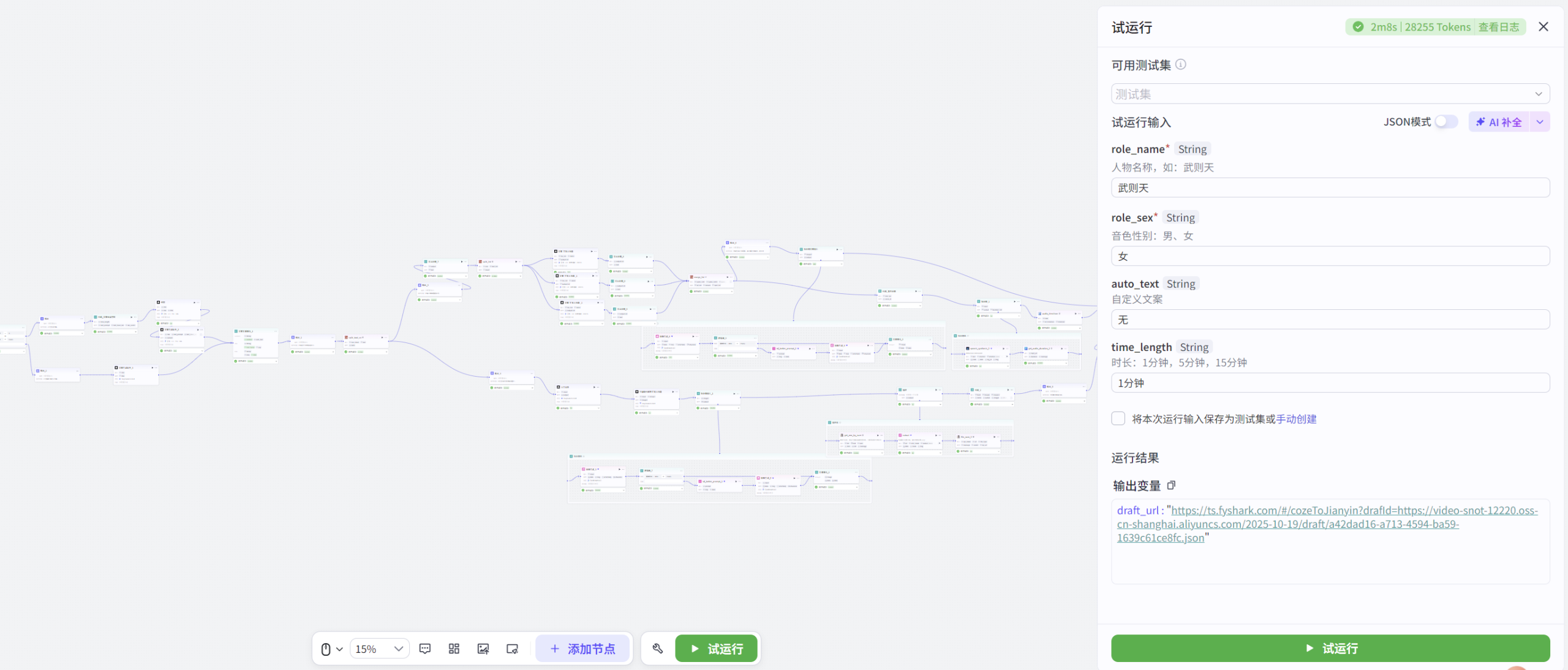
Task: Click the auto-arrange layout grid icon
Action: click(x=454, y=649)
